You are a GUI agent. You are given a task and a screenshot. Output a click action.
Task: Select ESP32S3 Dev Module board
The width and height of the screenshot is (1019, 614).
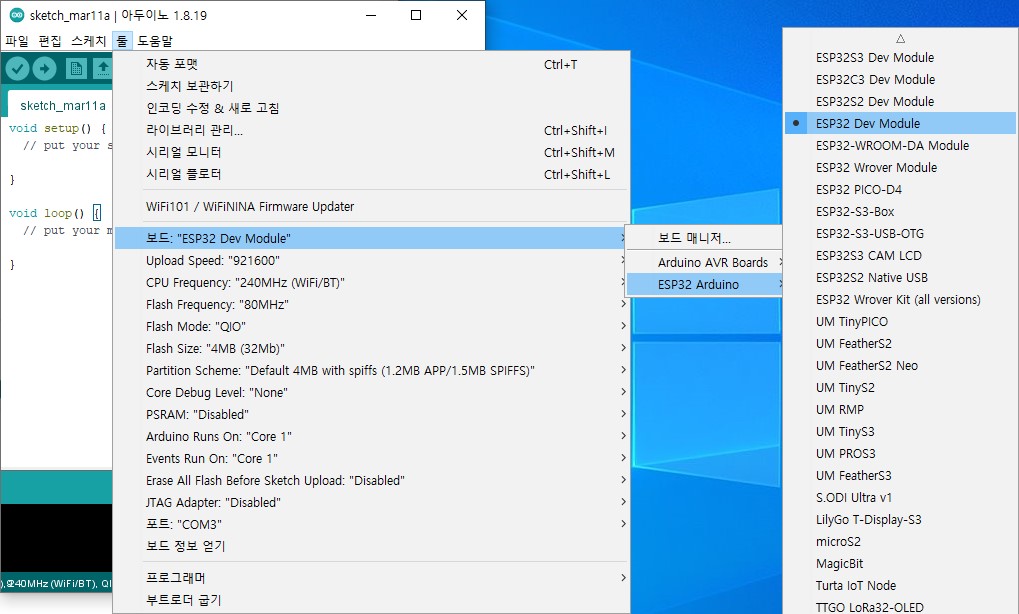click(x=900, y=58)
